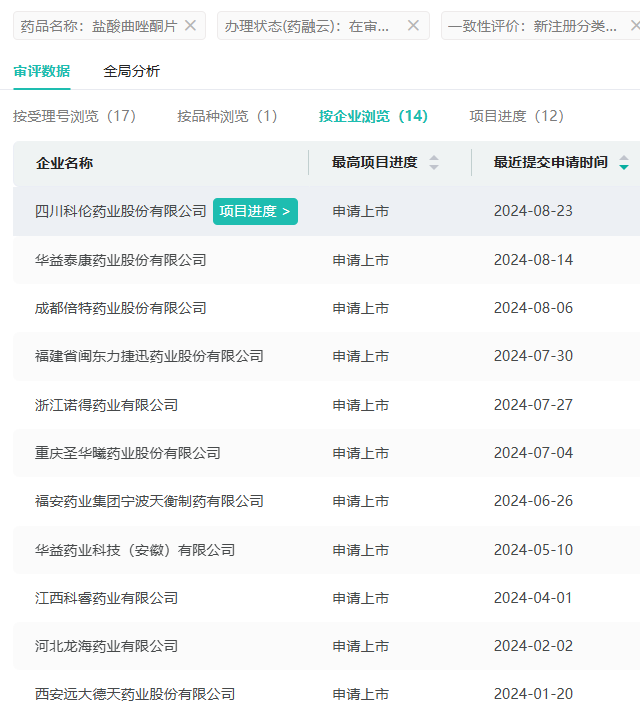This screenshot has height=712, width=640.
Task: Click 项目进度 button for 四川科伦药业
Action: click(x=255, y=211)
